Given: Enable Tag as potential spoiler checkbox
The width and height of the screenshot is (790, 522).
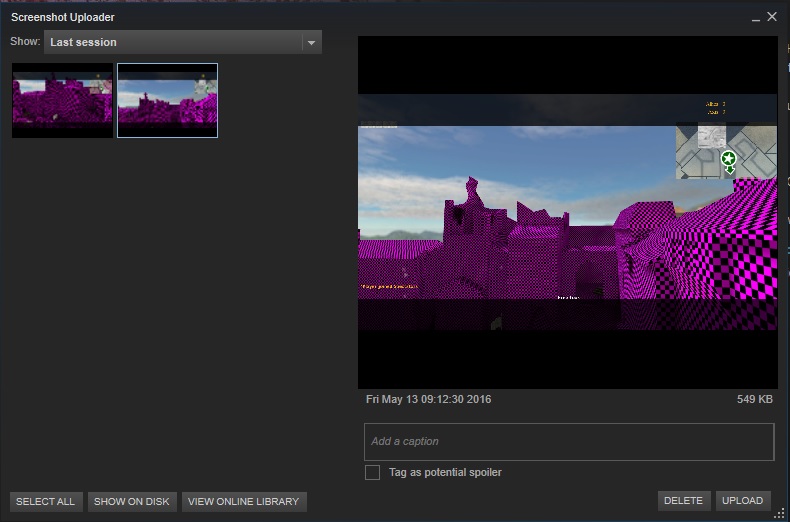Looking at the screenshot, I should click(372, 473).
